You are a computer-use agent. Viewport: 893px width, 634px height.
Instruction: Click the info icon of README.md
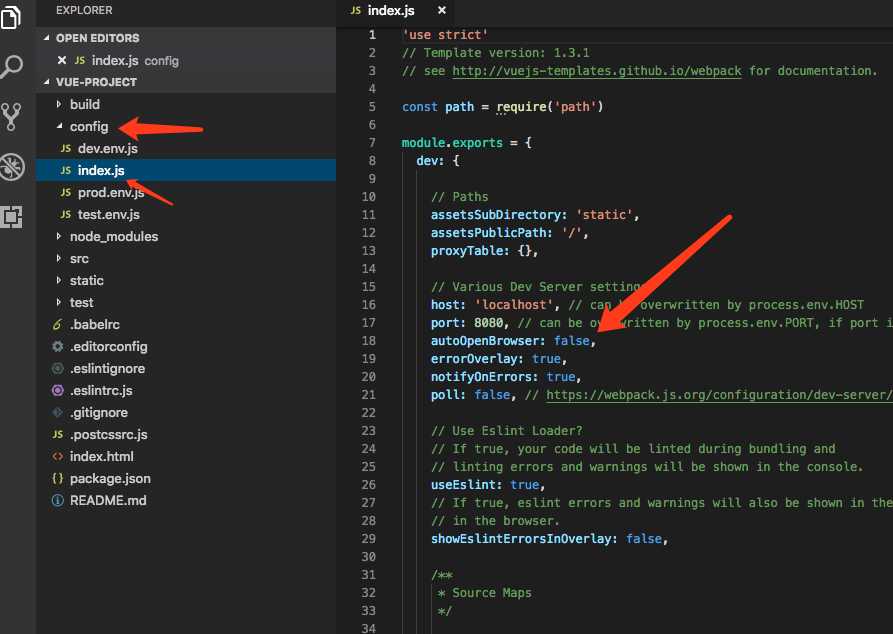[58, 501]
